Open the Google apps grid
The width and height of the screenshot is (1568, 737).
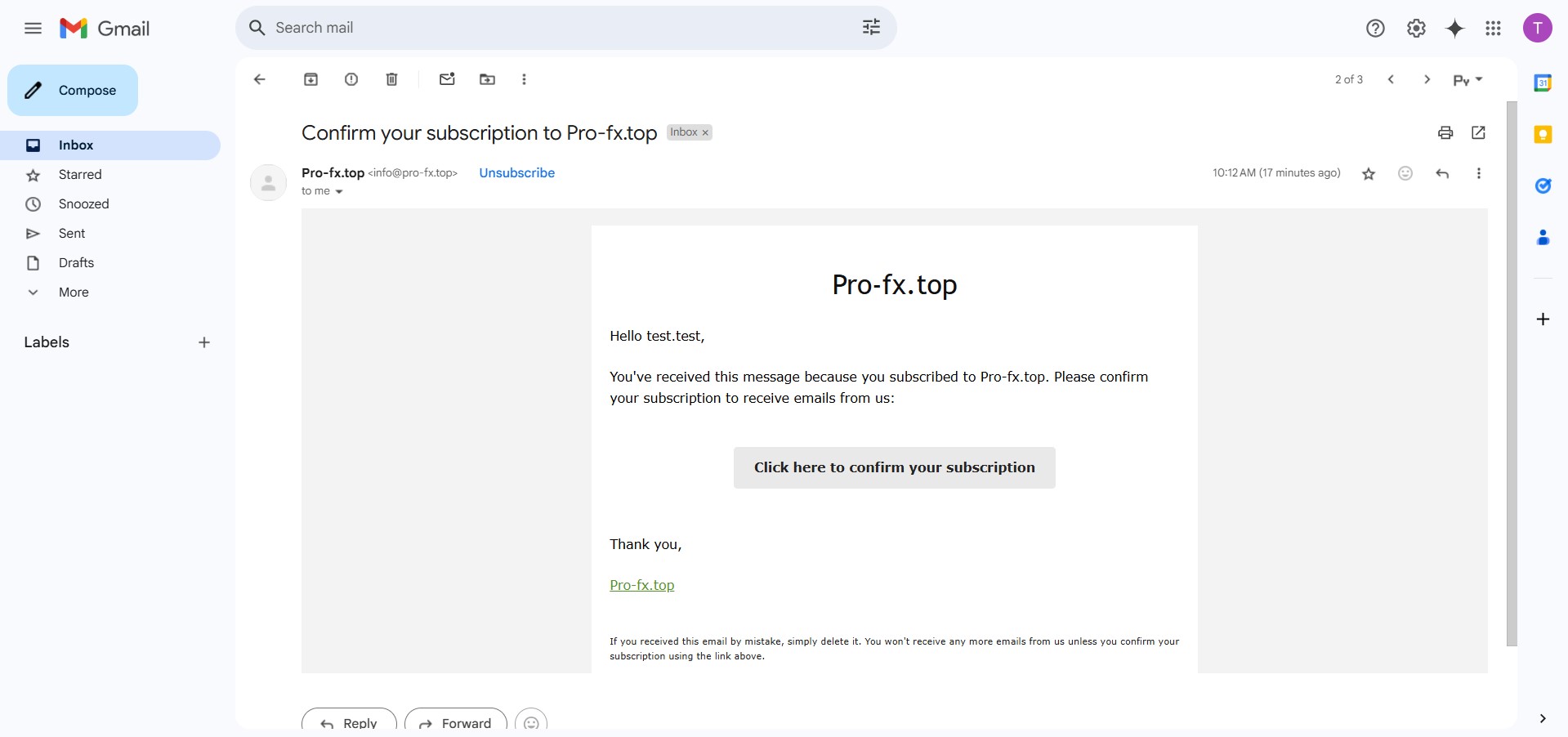(x=1494, y=29)
